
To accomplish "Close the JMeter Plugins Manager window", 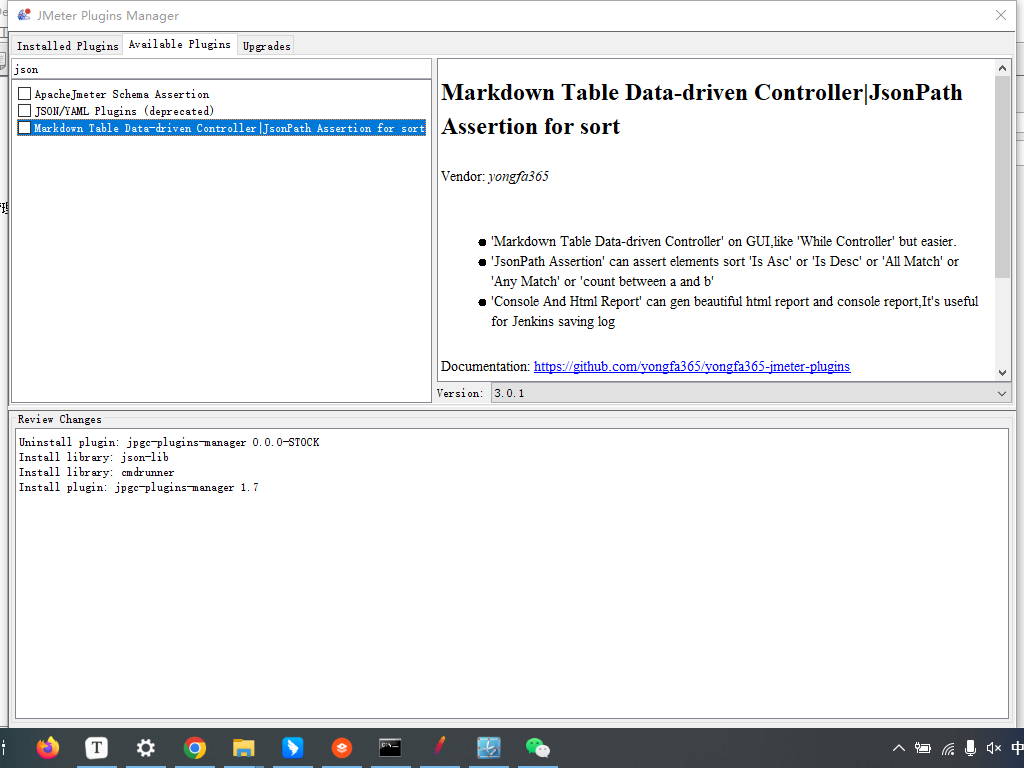I will [1000, 15].
